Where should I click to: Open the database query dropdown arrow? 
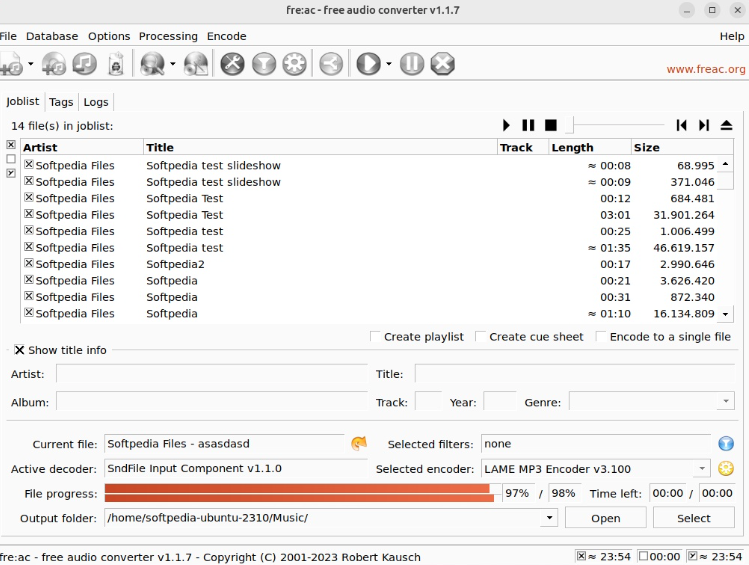pos(172,64)
